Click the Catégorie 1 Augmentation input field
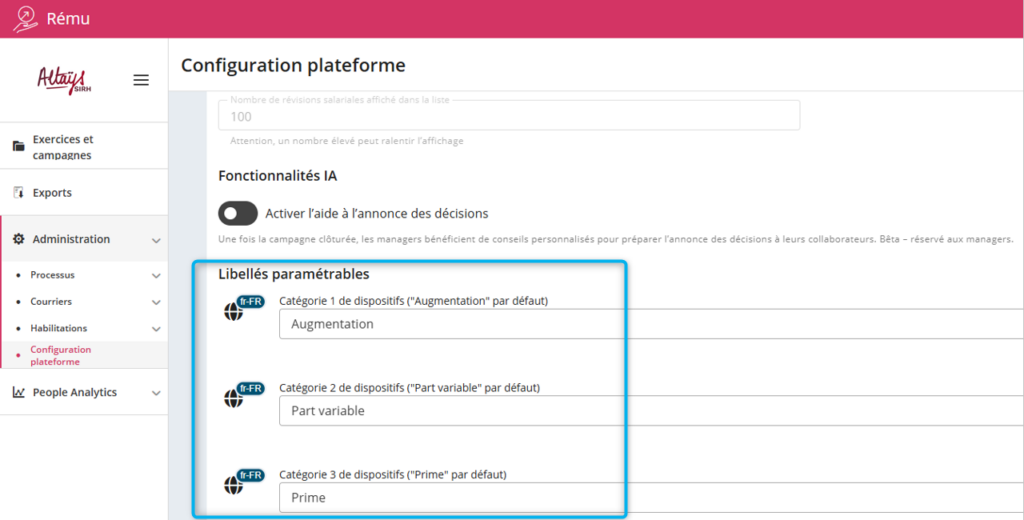 pos(650,324)
